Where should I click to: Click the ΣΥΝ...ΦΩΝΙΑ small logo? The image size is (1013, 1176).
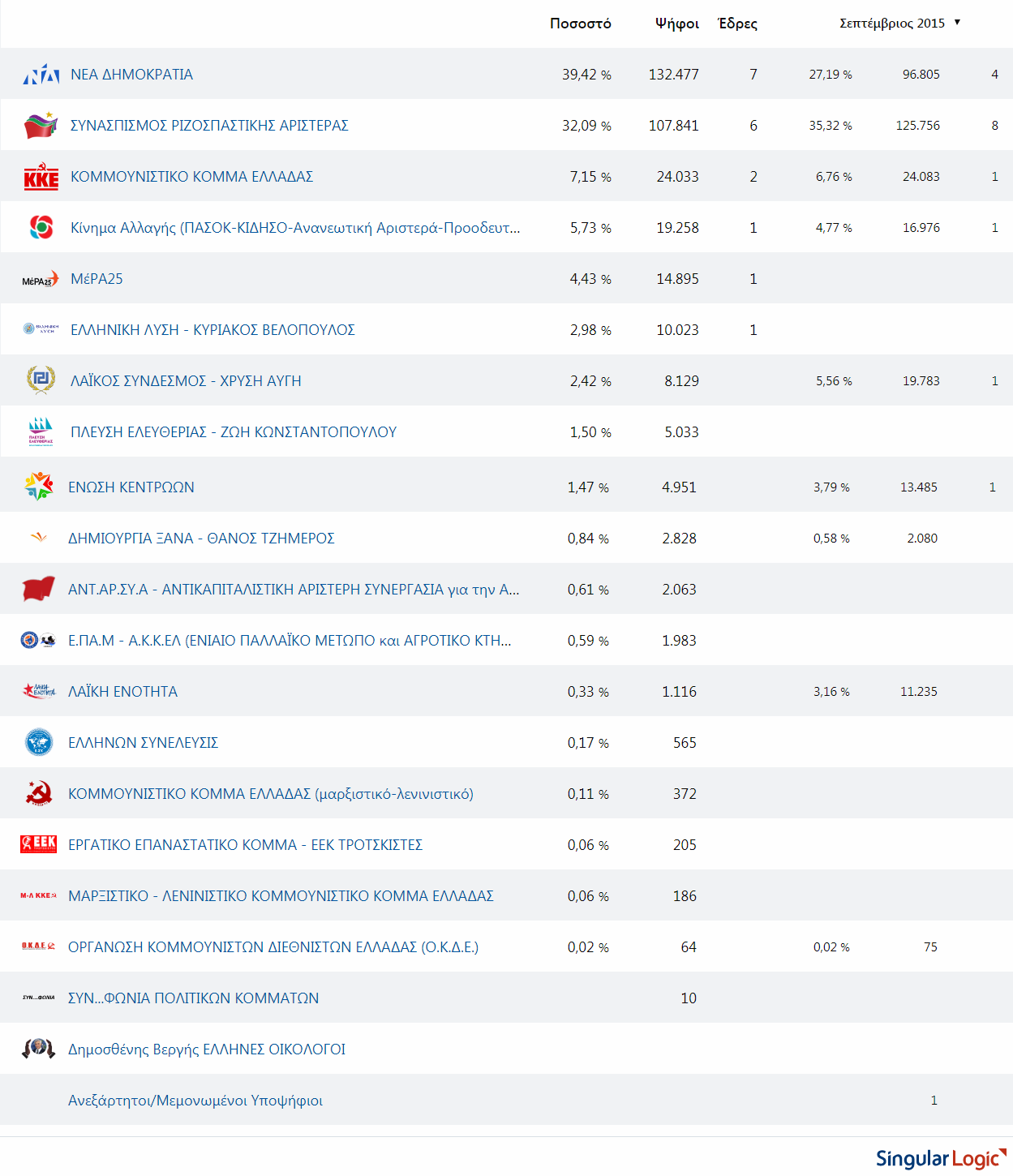pos(39,998)
